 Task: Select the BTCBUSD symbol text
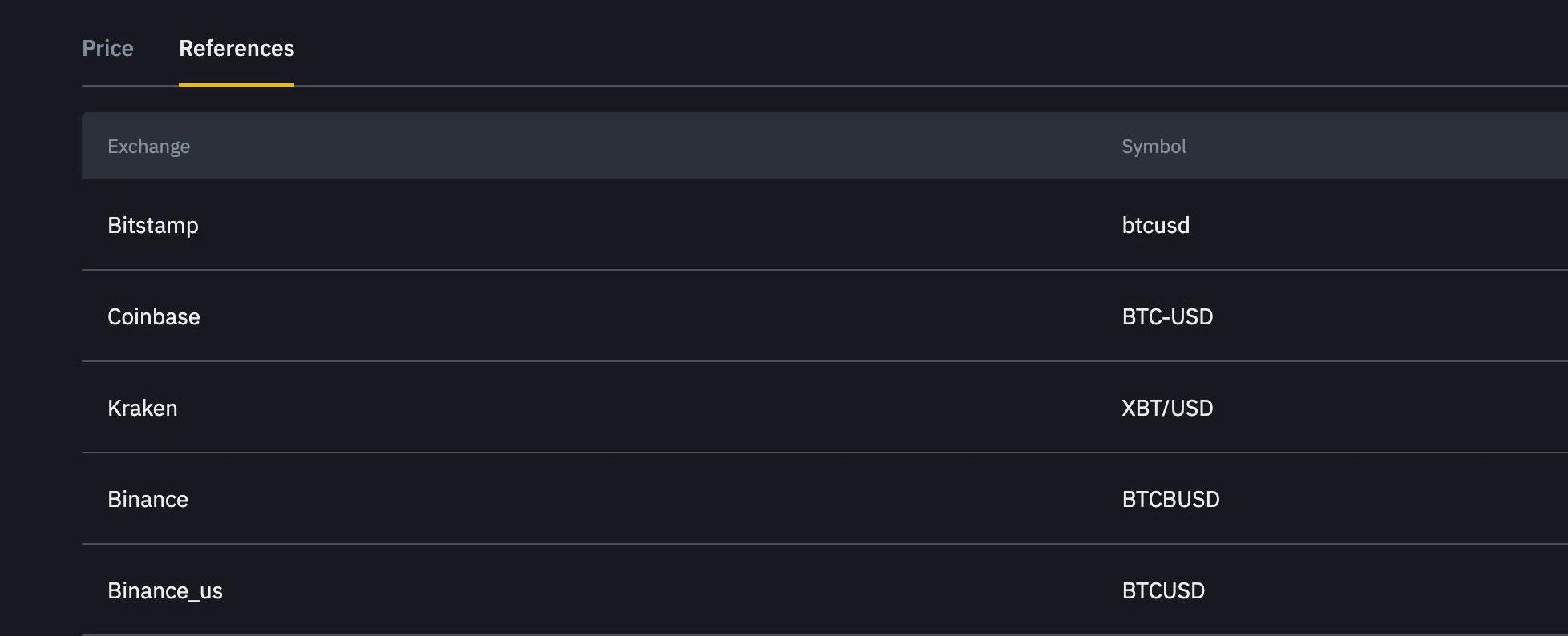1170,500
